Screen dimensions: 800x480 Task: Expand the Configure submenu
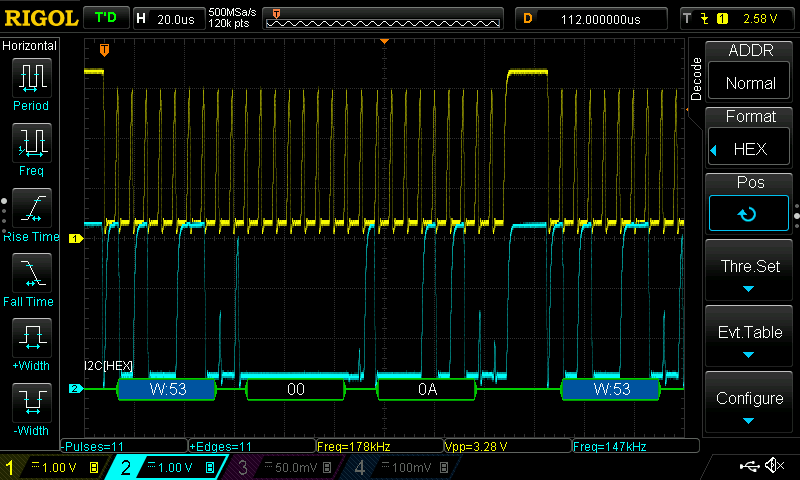pyautogui.click(x=750, y=404)
